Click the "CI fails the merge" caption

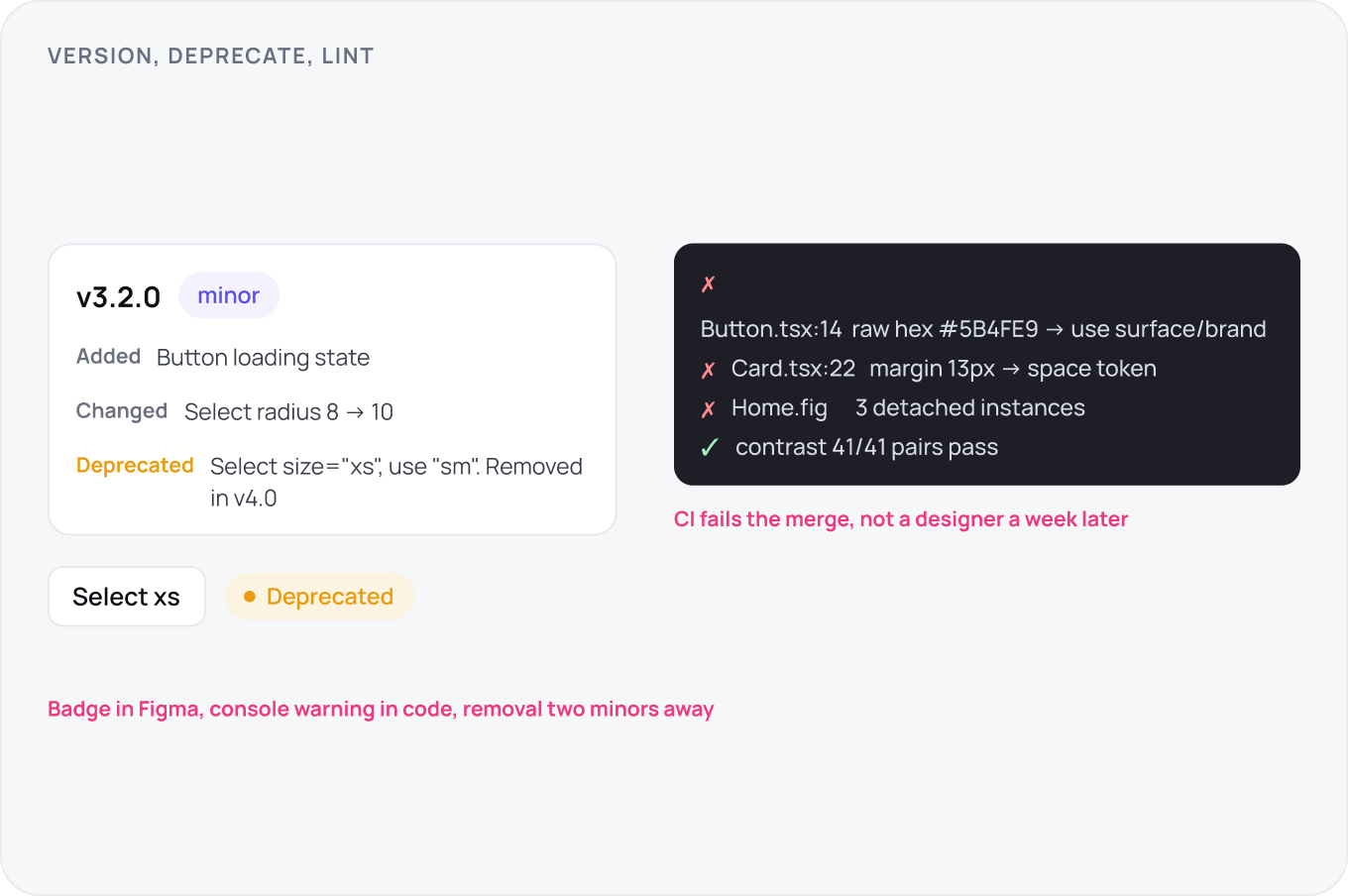(901, 519)
